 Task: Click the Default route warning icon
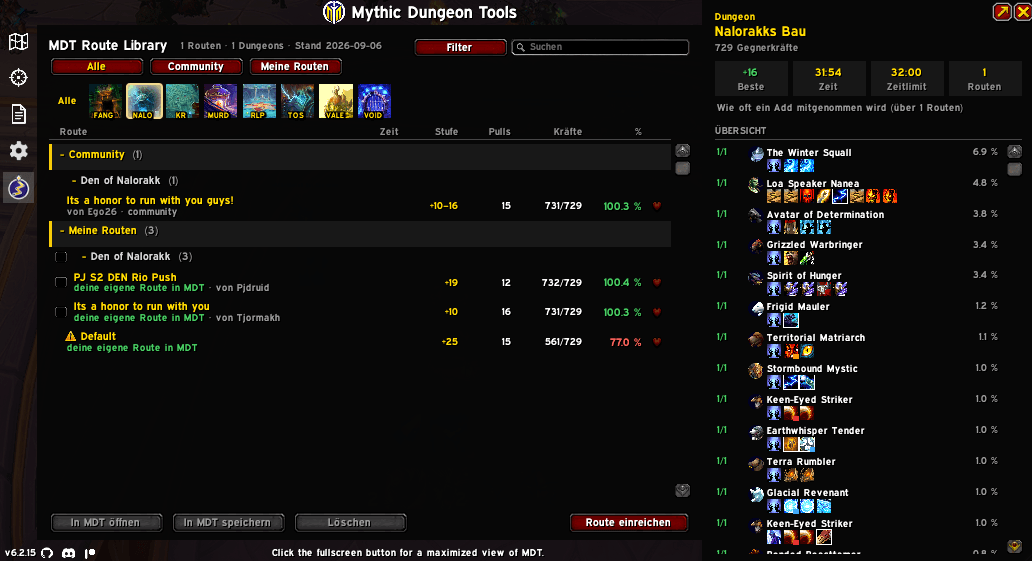71,336
